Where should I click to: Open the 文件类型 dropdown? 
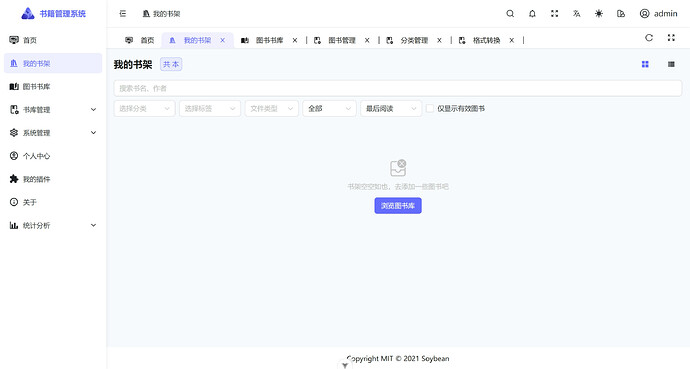272,109
